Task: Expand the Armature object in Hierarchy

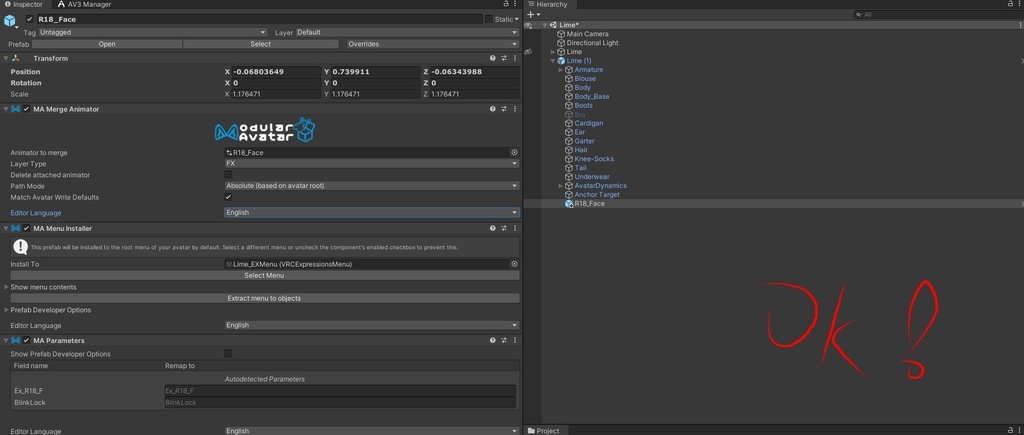Action: coord(560,69)
